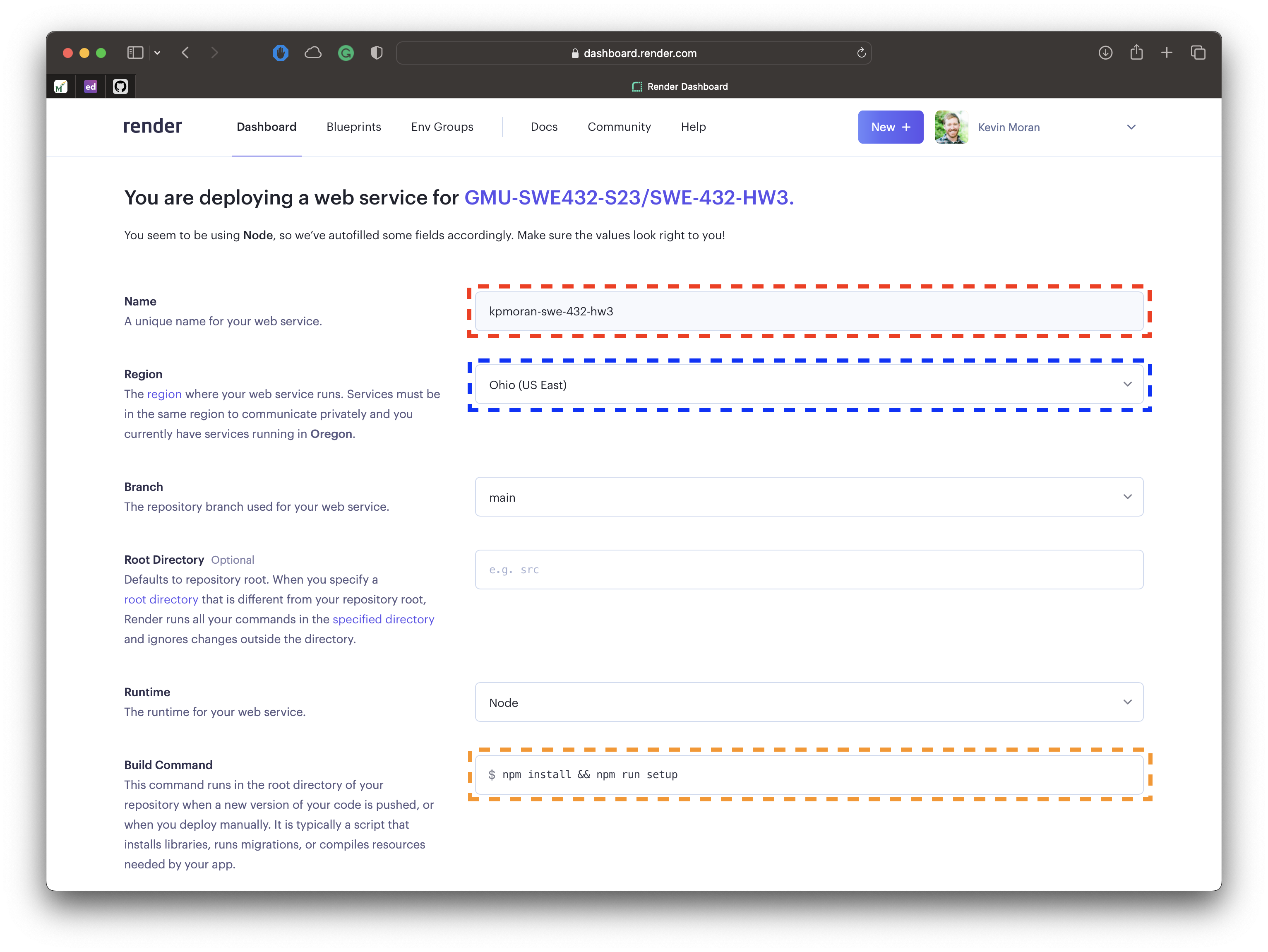Click the dashboard.render.com address bar
Viewport: 1268px width, 952px height.
634,53
